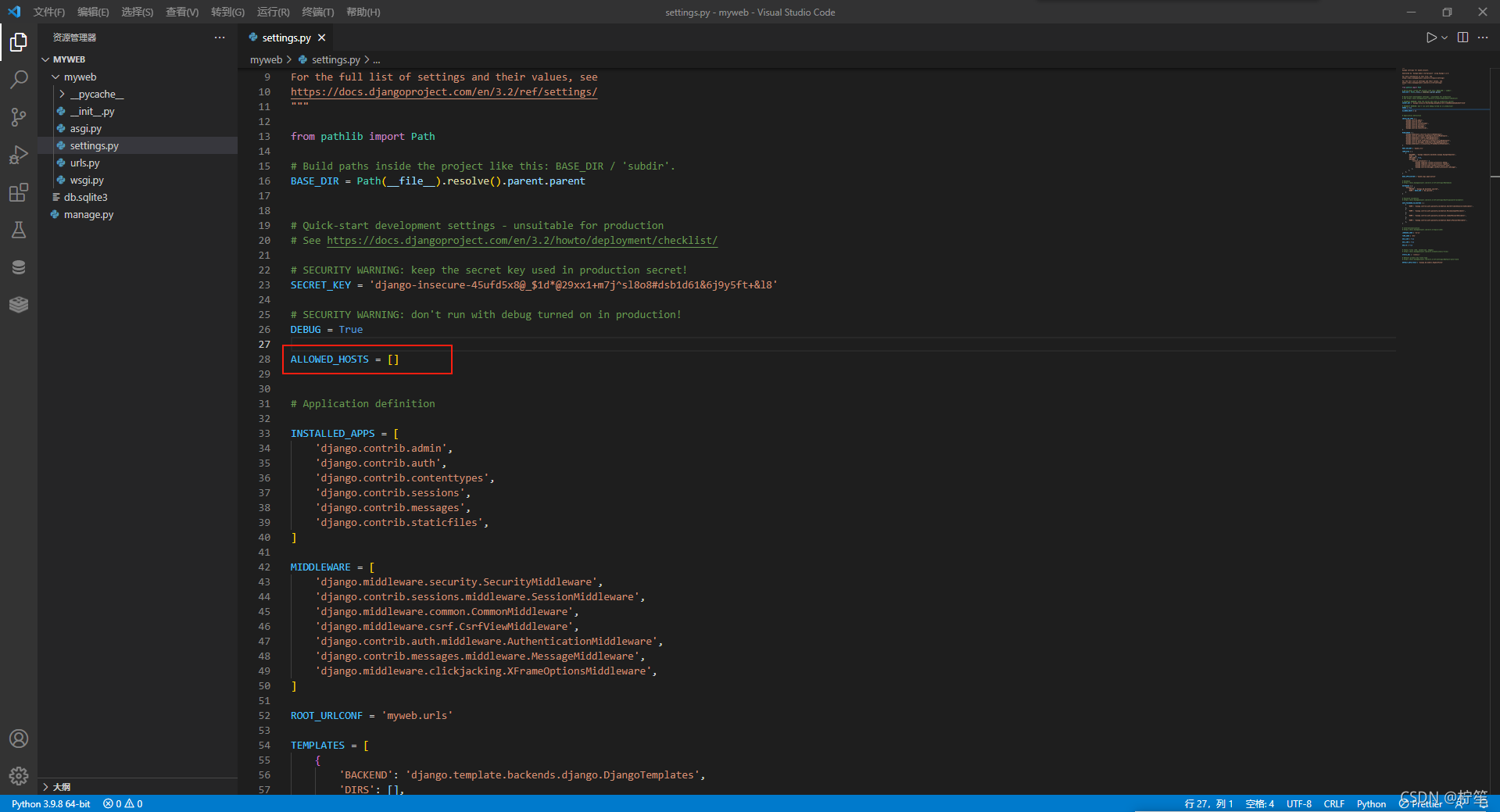Open the stacked layers icon in activity bar
The width and height of the screenshot is (1500, 812).
(19, 305)
